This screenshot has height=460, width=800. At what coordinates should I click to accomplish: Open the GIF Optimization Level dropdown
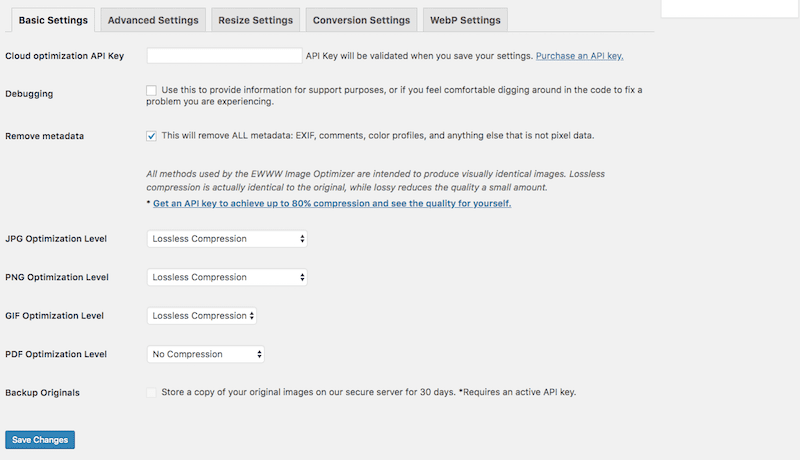pyautogui.click(x=202, y=316)
